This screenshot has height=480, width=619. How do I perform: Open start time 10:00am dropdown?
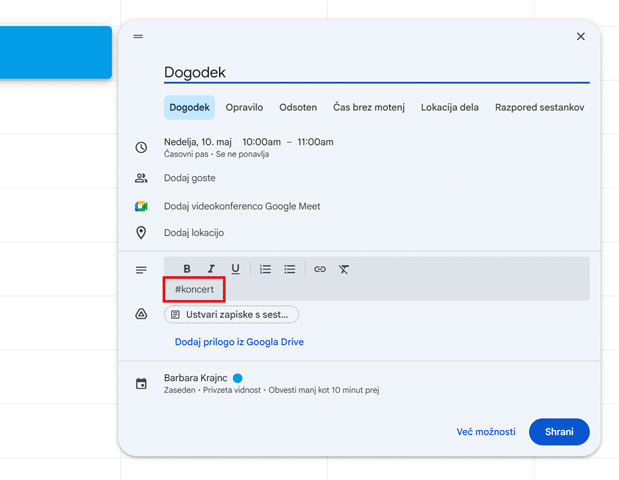[x=262, y=142]
